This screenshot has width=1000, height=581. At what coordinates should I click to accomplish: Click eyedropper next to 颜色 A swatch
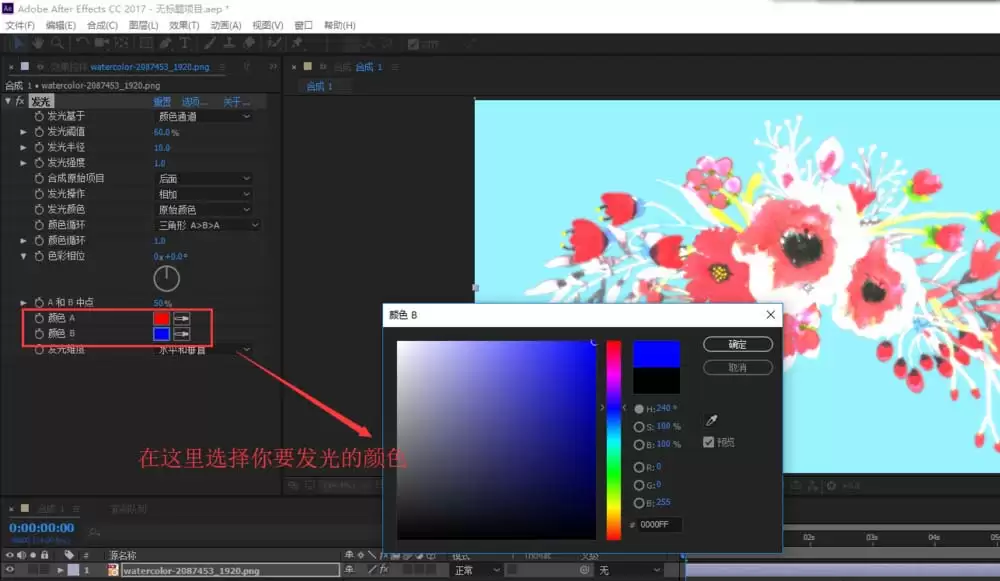click(x=182, y=318)
